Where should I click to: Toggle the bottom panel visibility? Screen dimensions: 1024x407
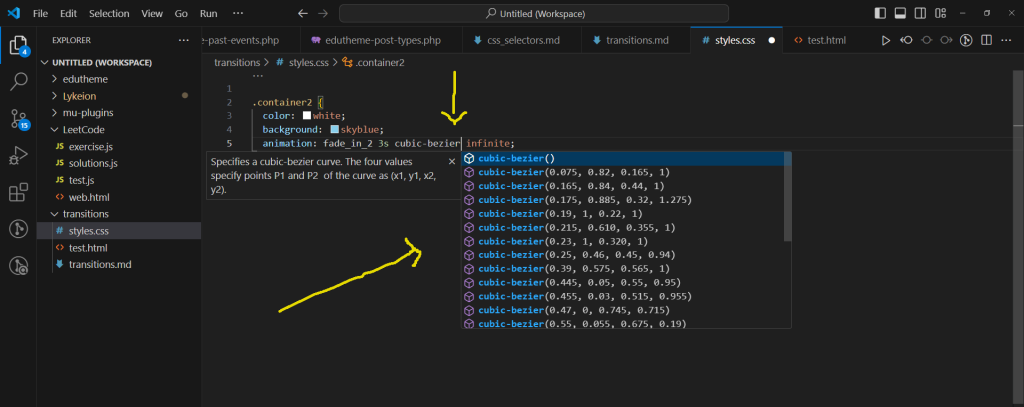click(900, 13)
